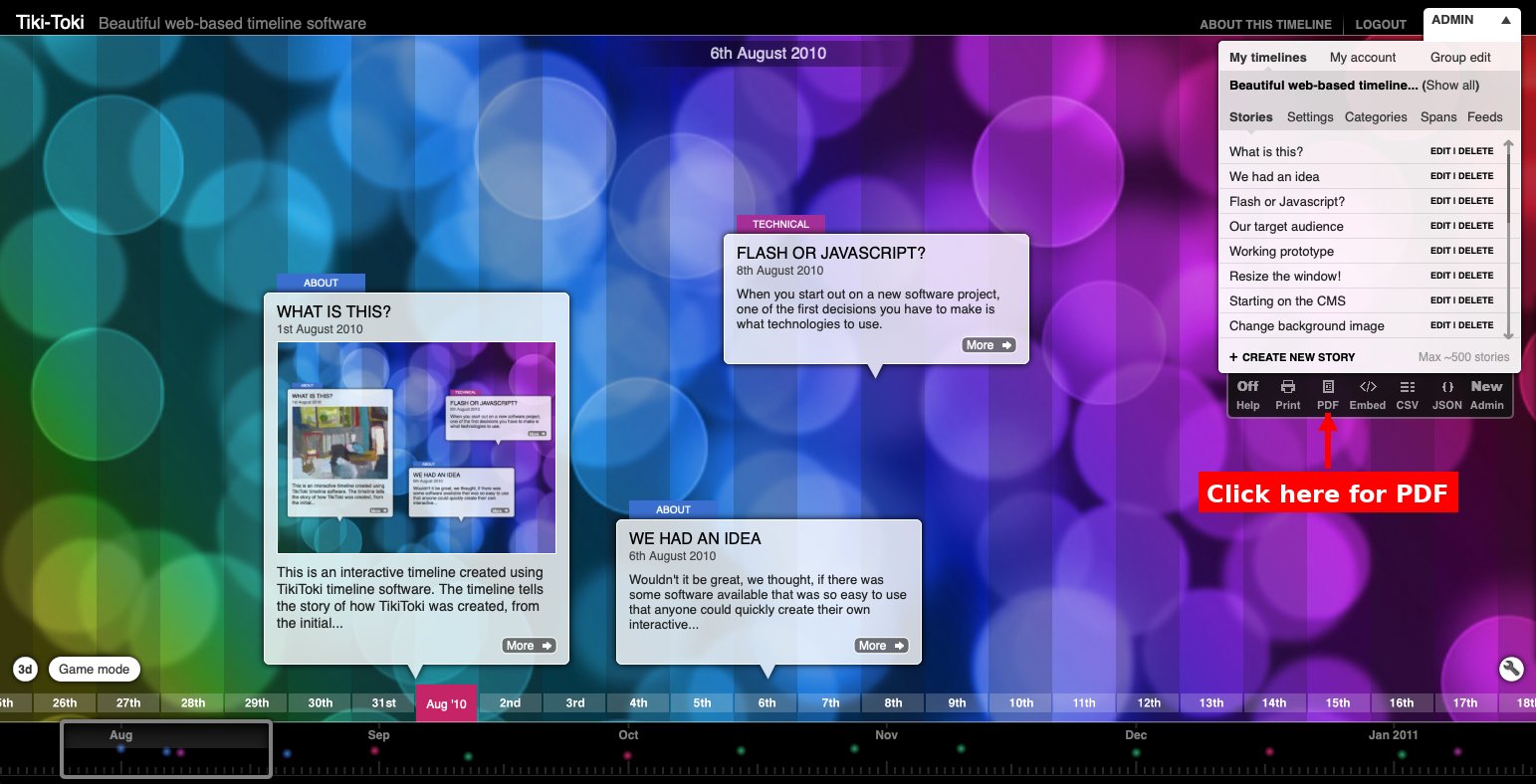Delete the 'Change background image' story
This screenshot has width=1536, height=784.
coord(1476,325)
